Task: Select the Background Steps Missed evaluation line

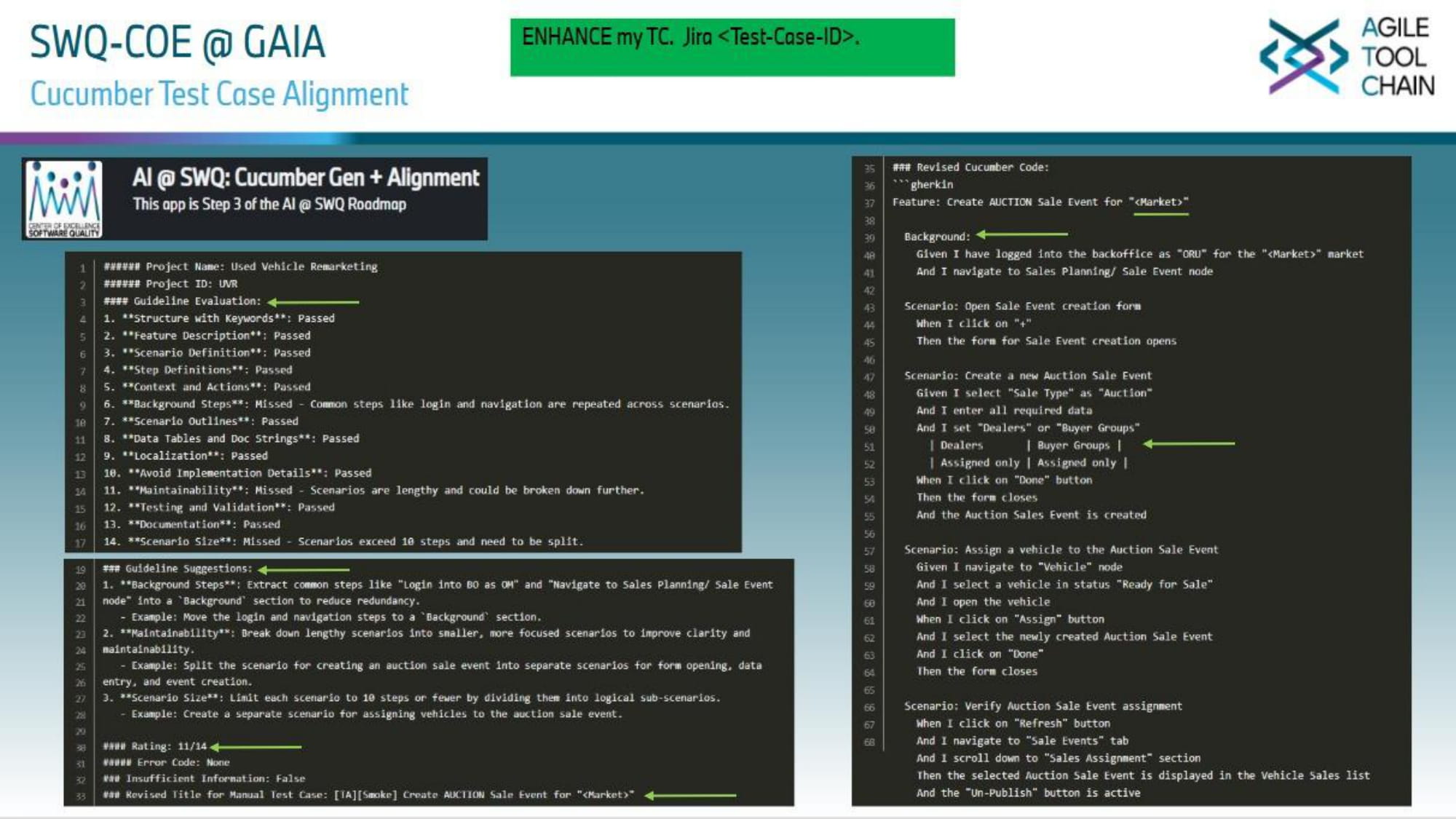Action: tap(415, 404)
